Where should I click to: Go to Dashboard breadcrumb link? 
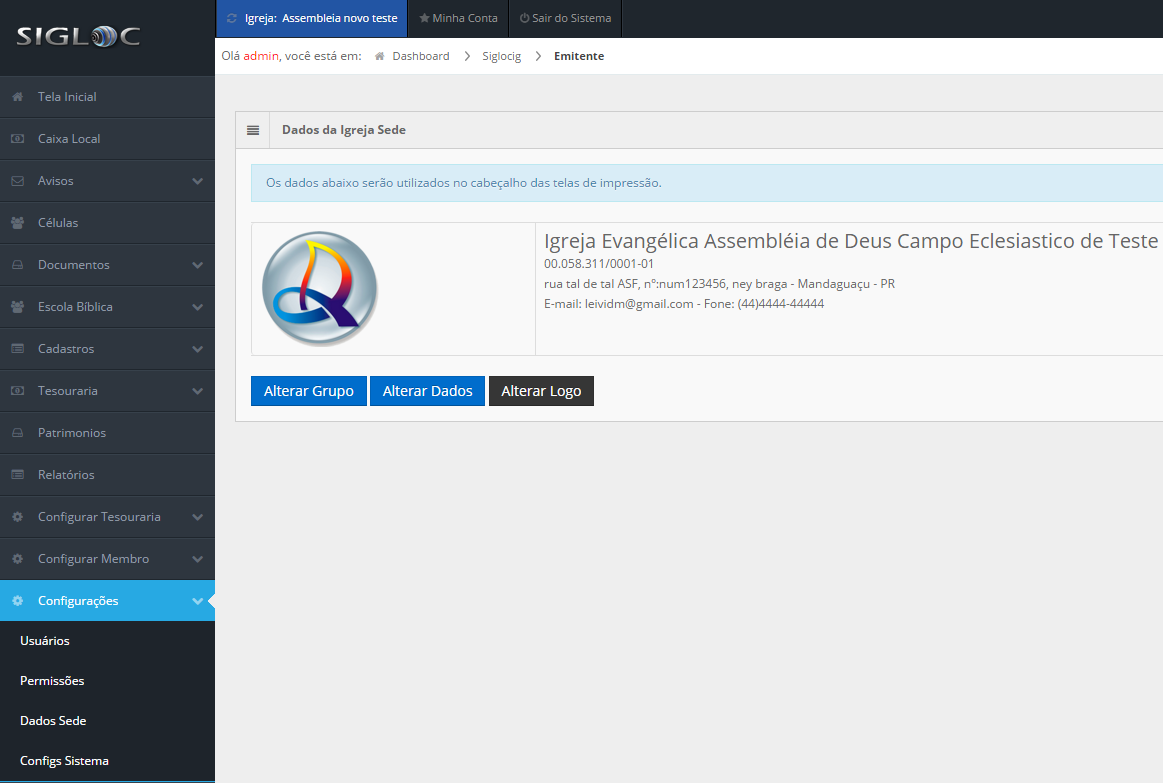pyautogui.click(x=421, y=56)
